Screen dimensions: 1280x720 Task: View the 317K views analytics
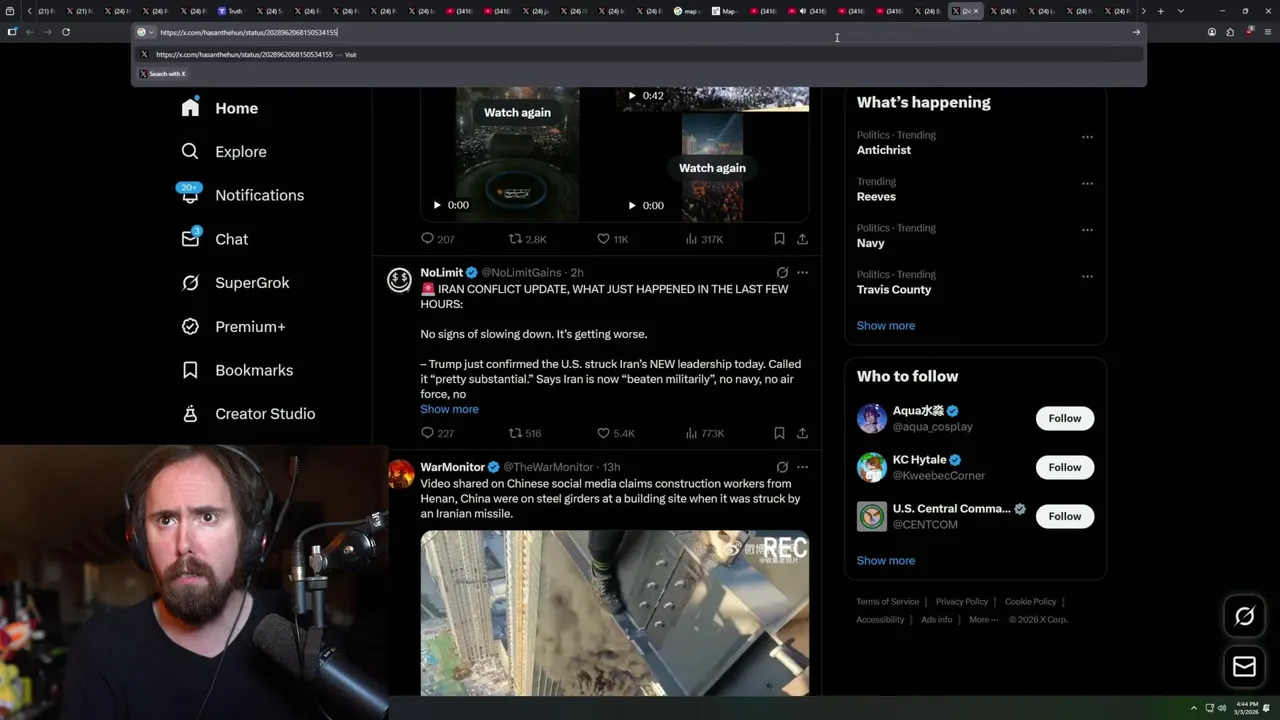coord(704,239)
